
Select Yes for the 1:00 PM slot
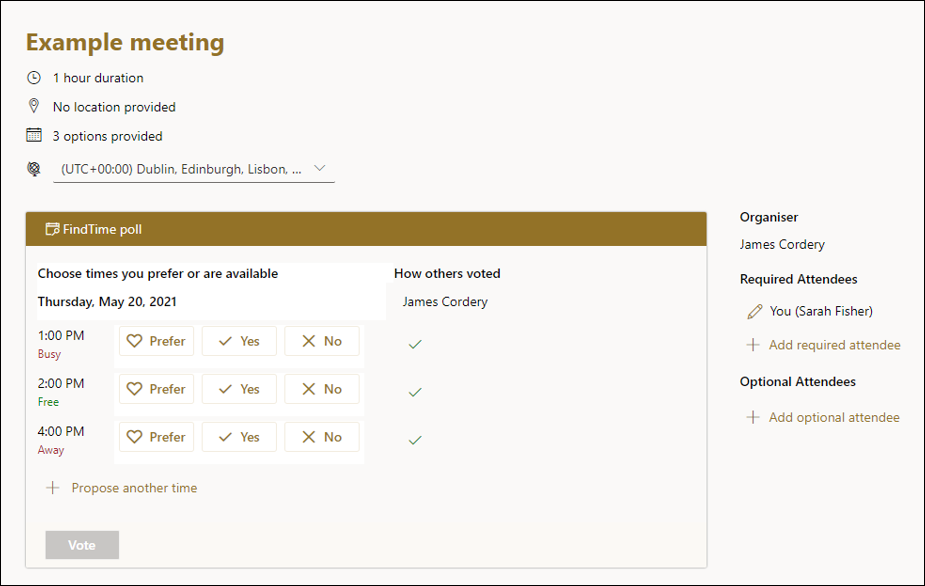(x=239, y=341)
